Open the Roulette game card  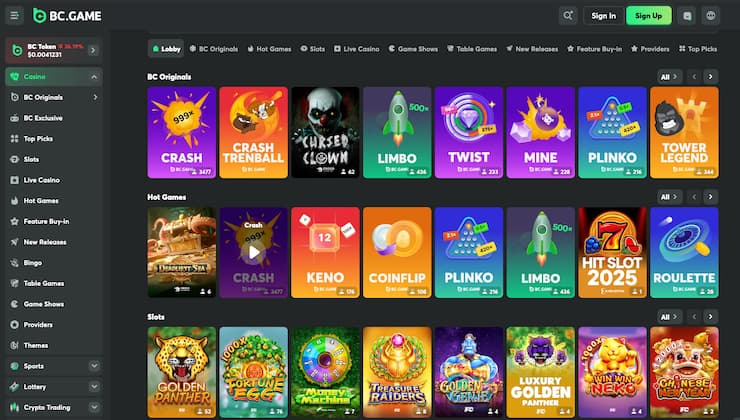pos(684,252)
